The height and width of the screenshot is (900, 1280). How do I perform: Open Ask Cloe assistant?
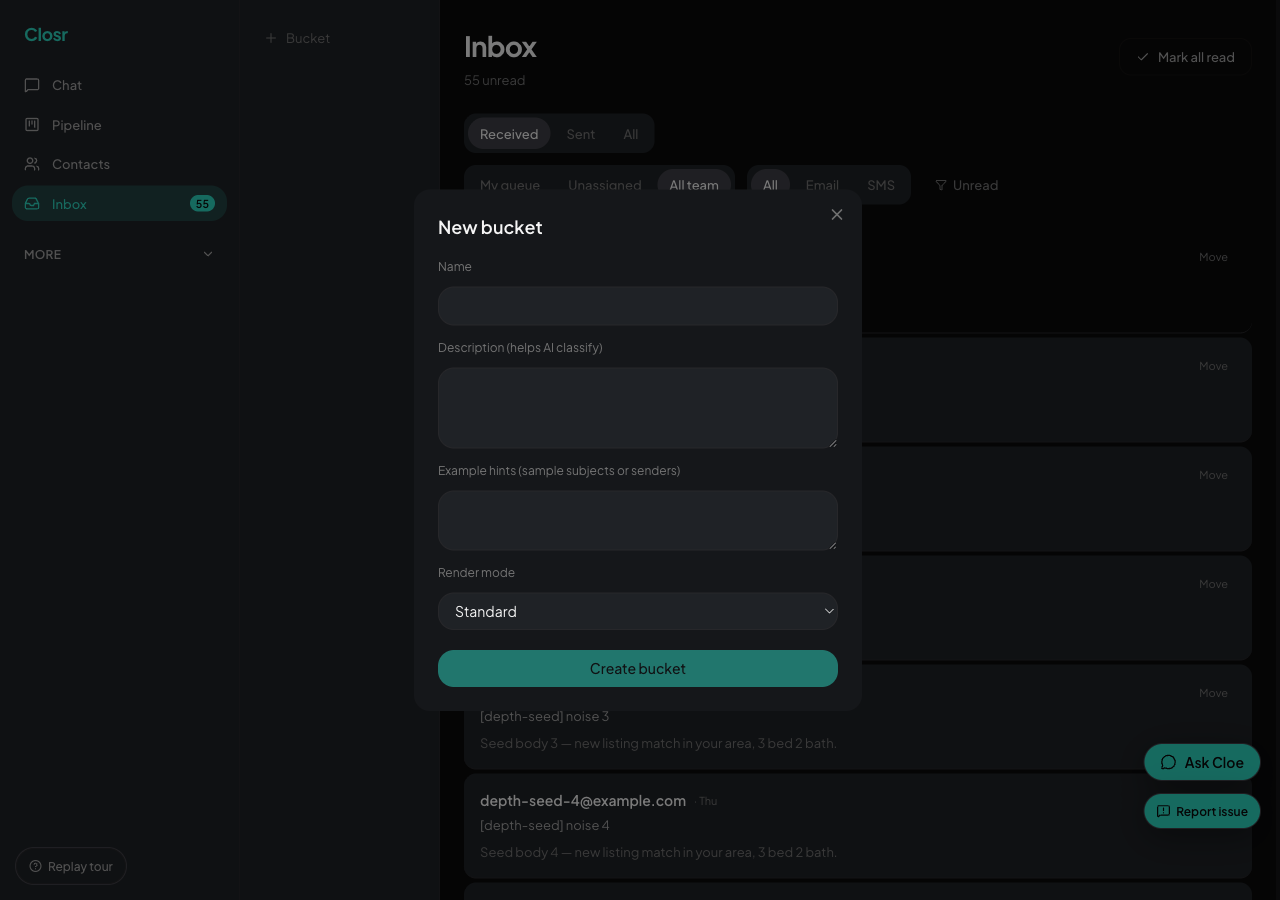(1202, 762)
